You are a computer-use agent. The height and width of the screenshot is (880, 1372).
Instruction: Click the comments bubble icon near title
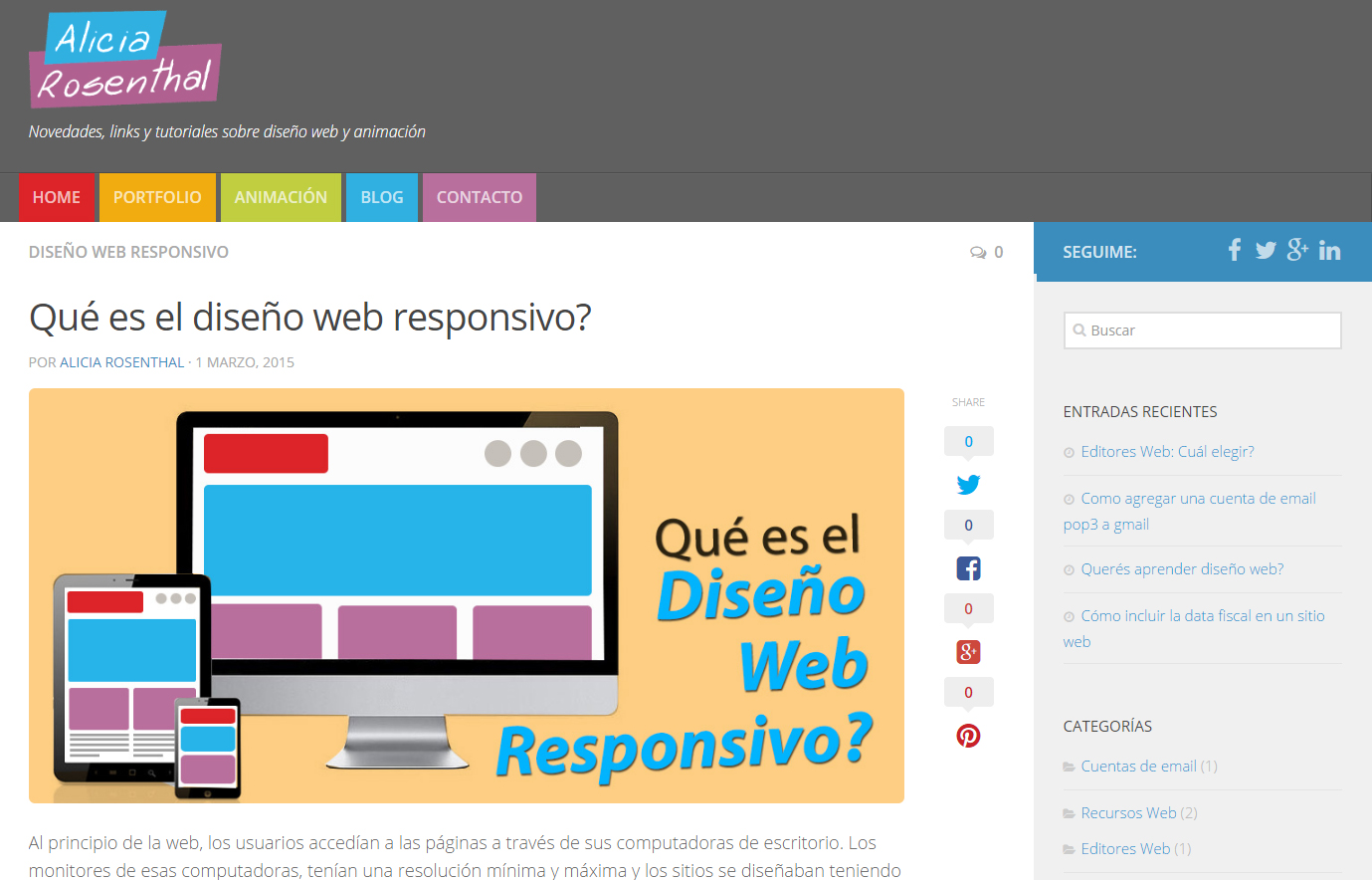978,253
